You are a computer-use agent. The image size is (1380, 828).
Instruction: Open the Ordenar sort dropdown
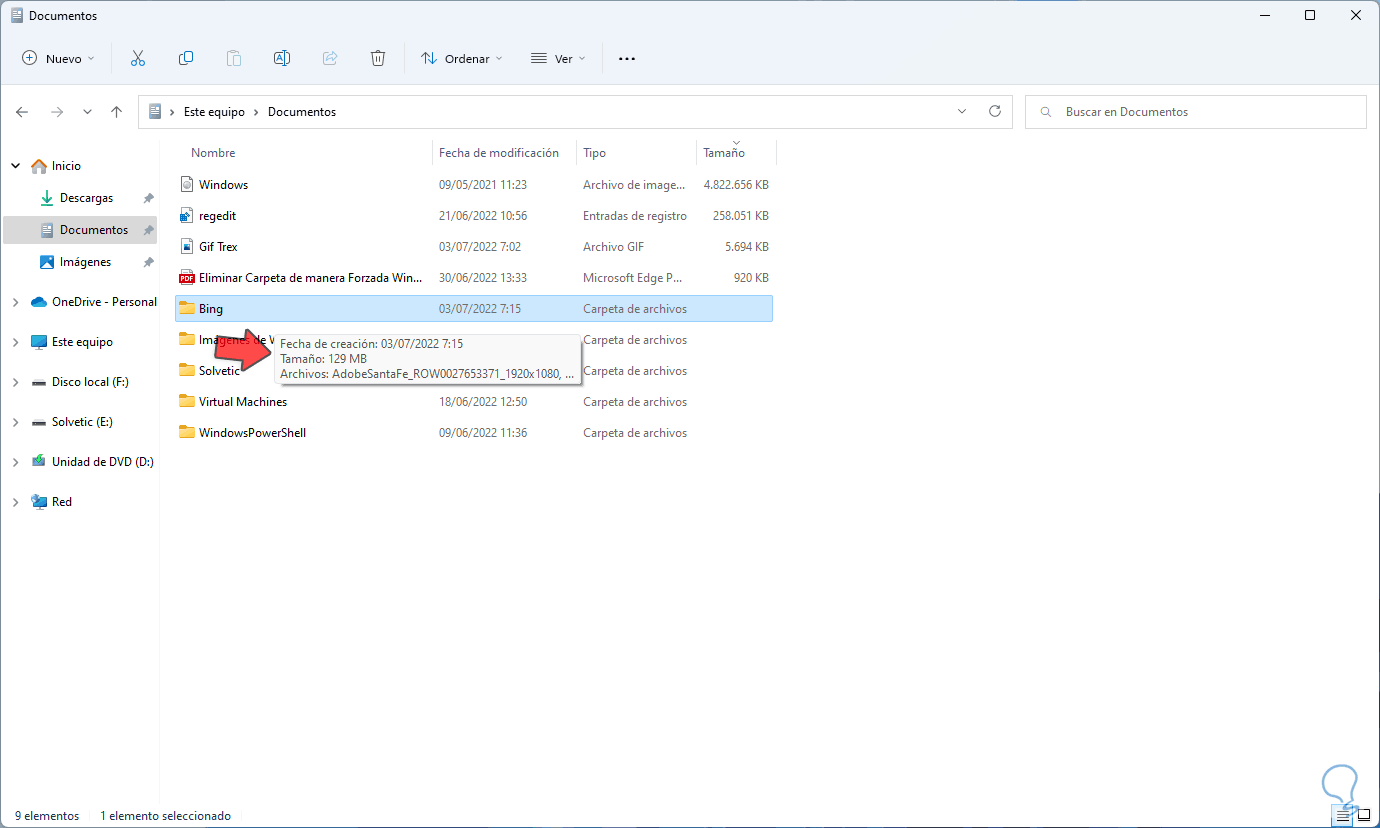pos(462,59)
